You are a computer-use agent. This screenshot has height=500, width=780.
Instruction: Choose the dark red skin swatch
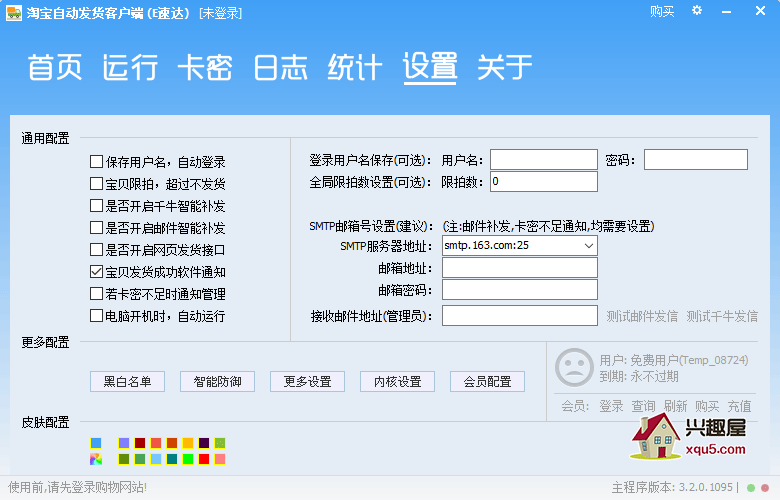coord(140,443)
